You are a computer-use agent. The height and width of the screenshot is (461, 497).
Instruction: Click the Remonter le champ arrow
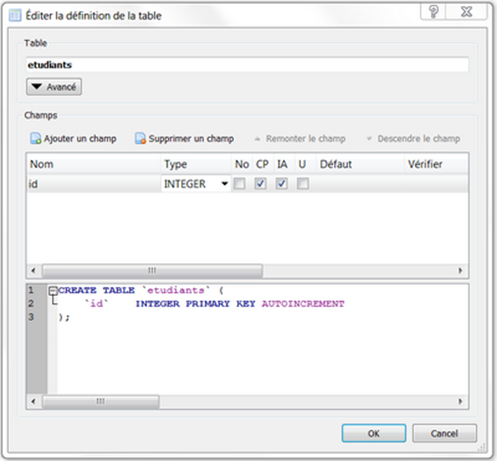(x=257, y=139)
